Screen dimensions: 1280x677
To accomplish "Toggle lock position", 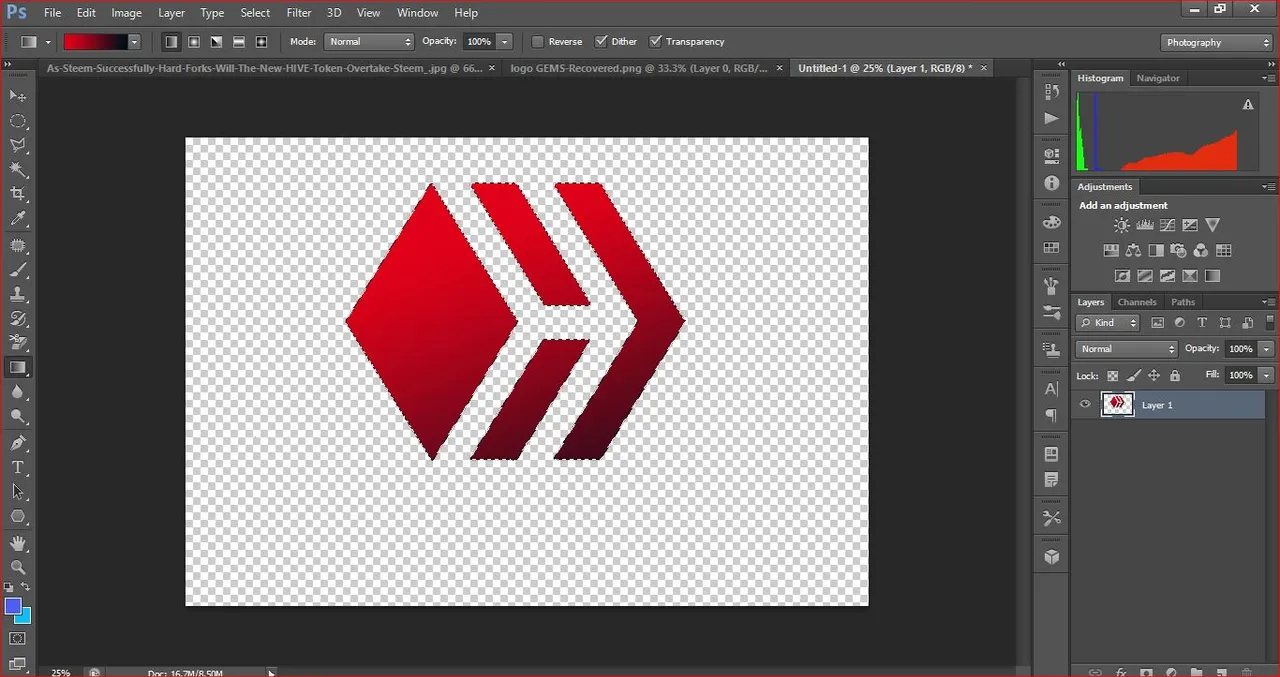I will click(x=1154, y=376).
